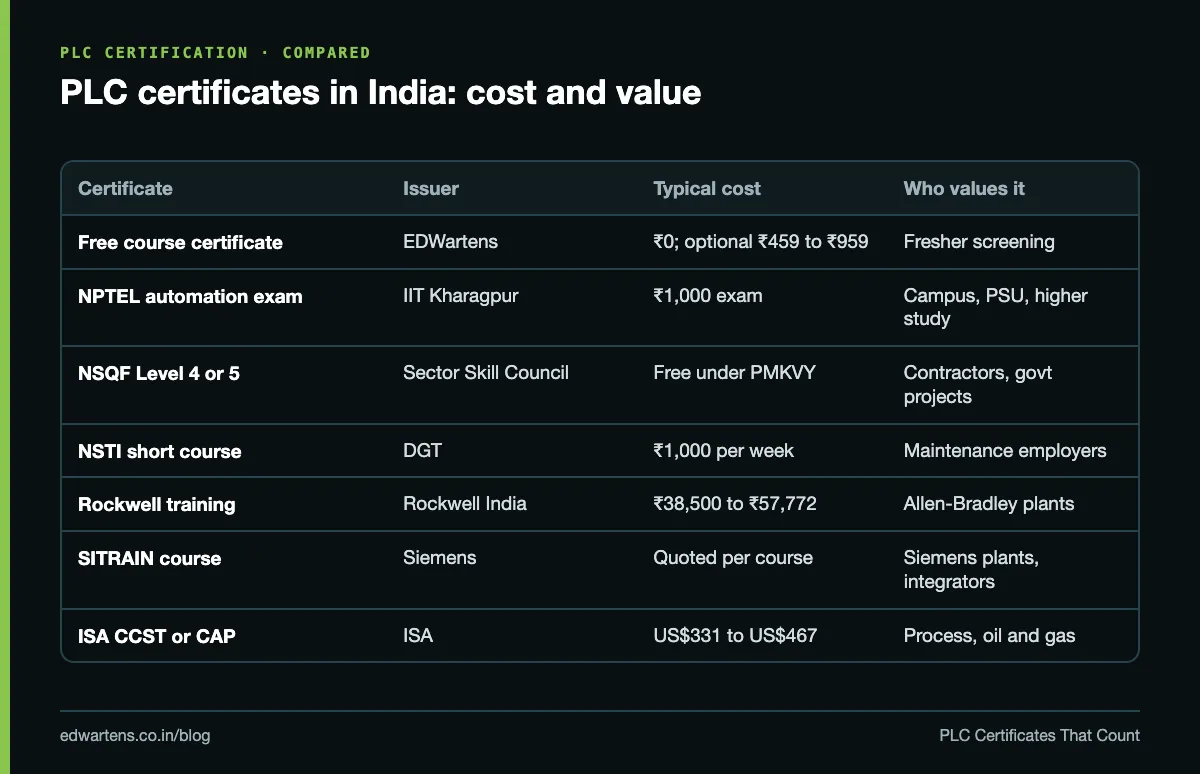Click the 'Maintenance employers' cell
Viewport: 1200px width, 774px height.
coord(1005,451)
